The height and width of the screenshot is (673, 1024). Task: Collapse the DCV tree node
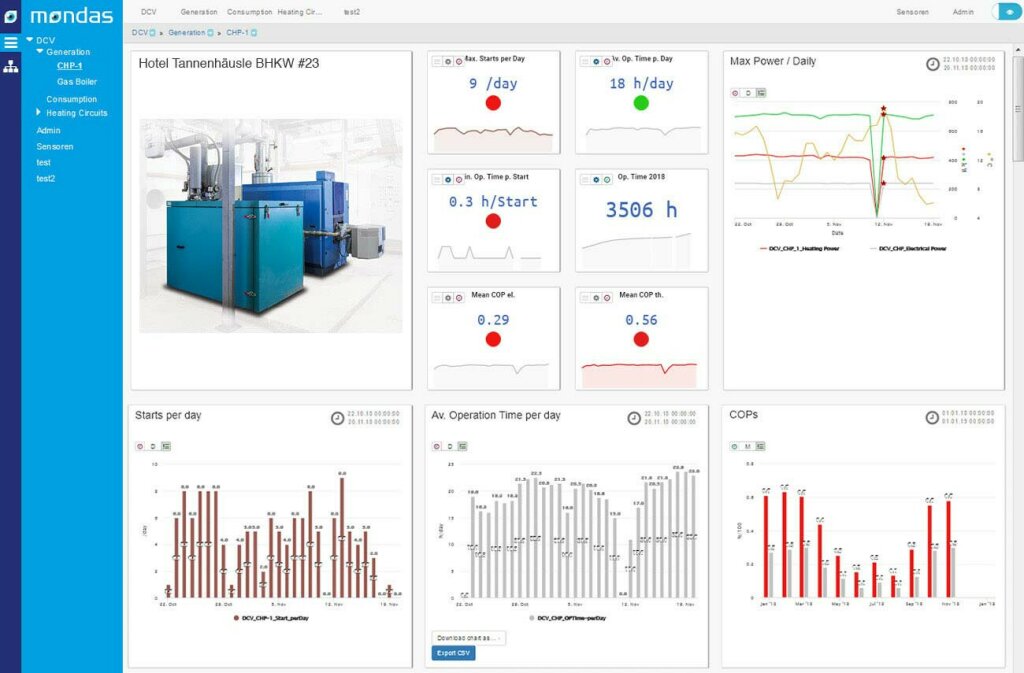29,40
